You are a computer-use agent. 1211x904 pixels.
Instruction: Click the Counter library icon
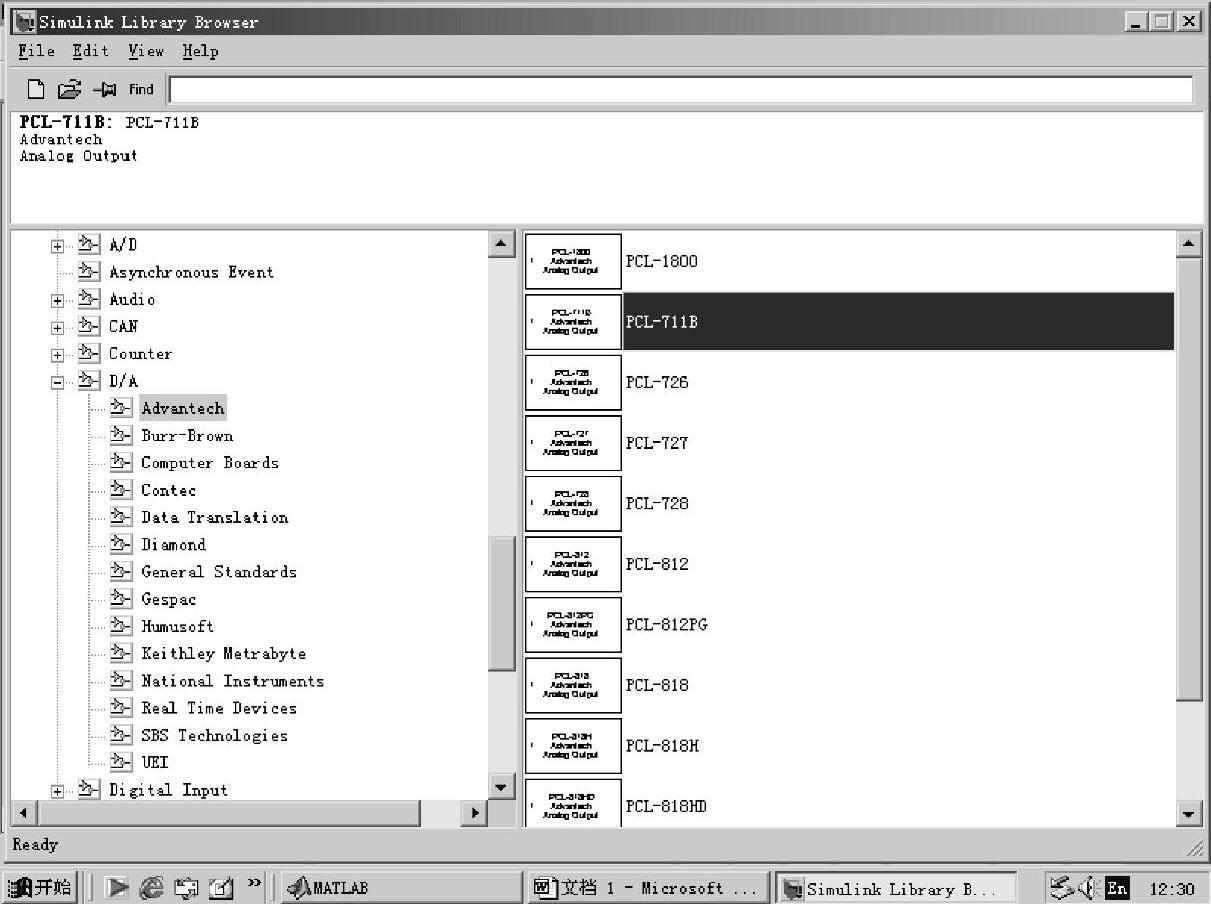(x=90, y=354)
